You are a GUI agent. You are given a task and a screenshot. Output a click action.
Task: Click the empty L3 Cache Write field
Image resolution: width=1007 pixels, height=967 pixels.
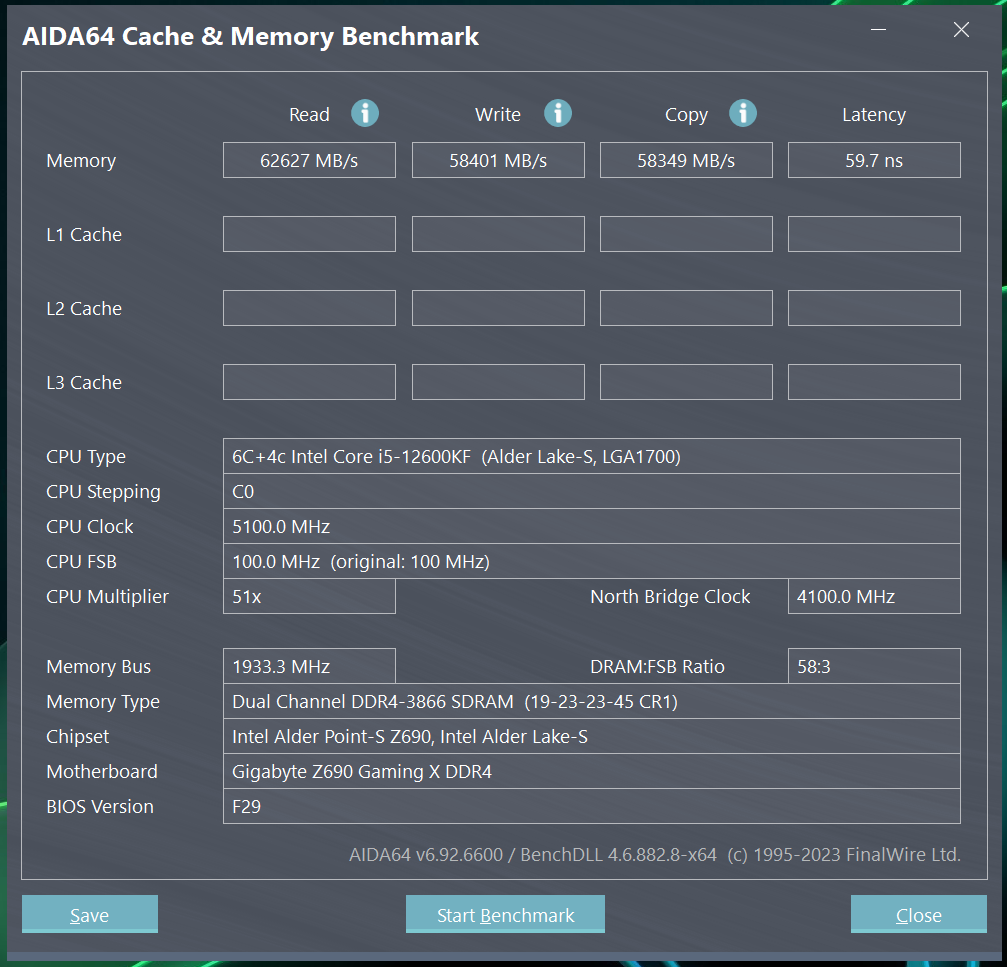[x=498, y=382]
